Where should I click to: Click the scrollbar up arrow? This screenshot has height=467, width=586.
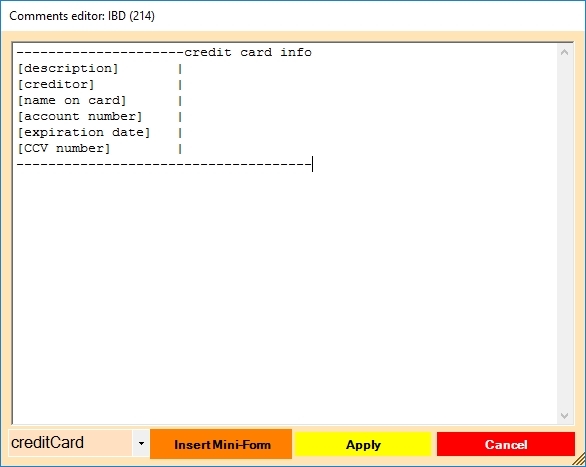565,53
